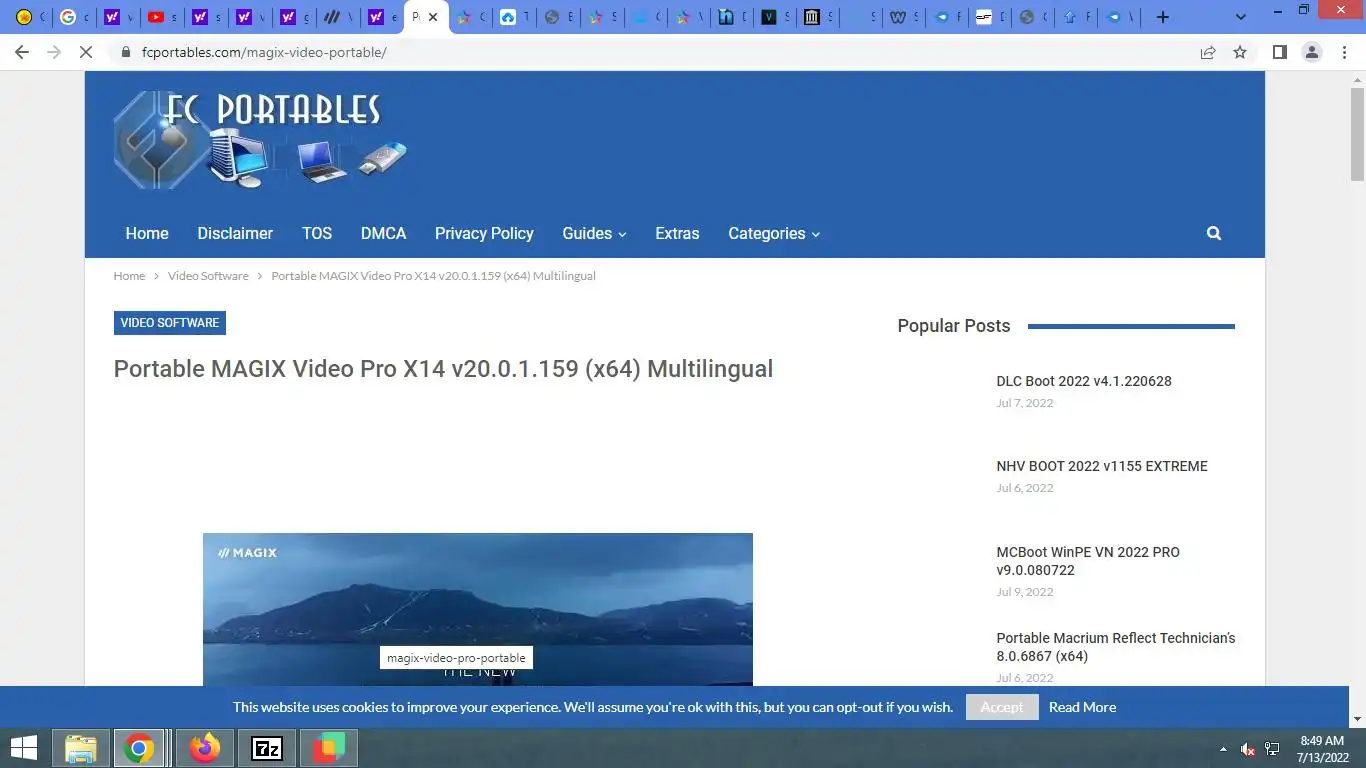Open the TOS menu item
Screen dimensions: 1366x768
click(x=317, y=233)
